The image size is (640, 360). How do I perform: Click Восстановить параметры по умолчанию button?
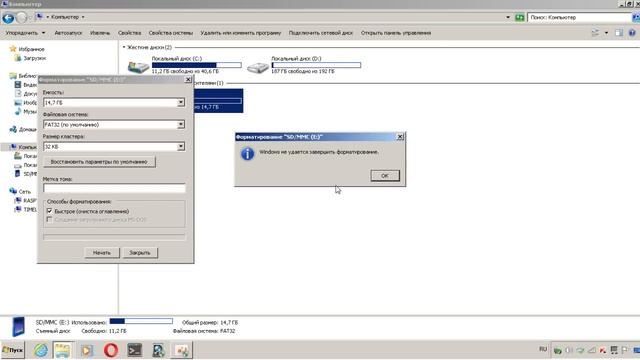click(99, 162)
